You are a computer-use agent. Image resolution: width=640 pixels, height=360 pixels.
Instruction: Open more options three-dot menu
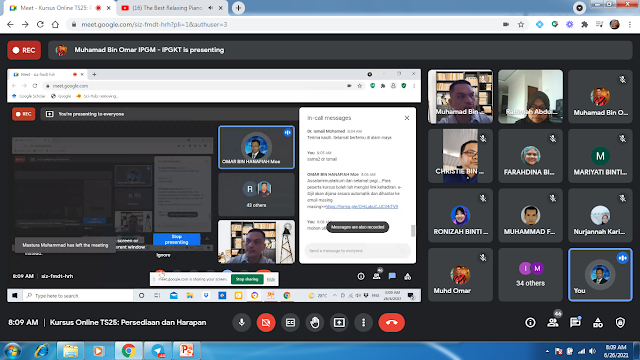[x=363, y=322]
